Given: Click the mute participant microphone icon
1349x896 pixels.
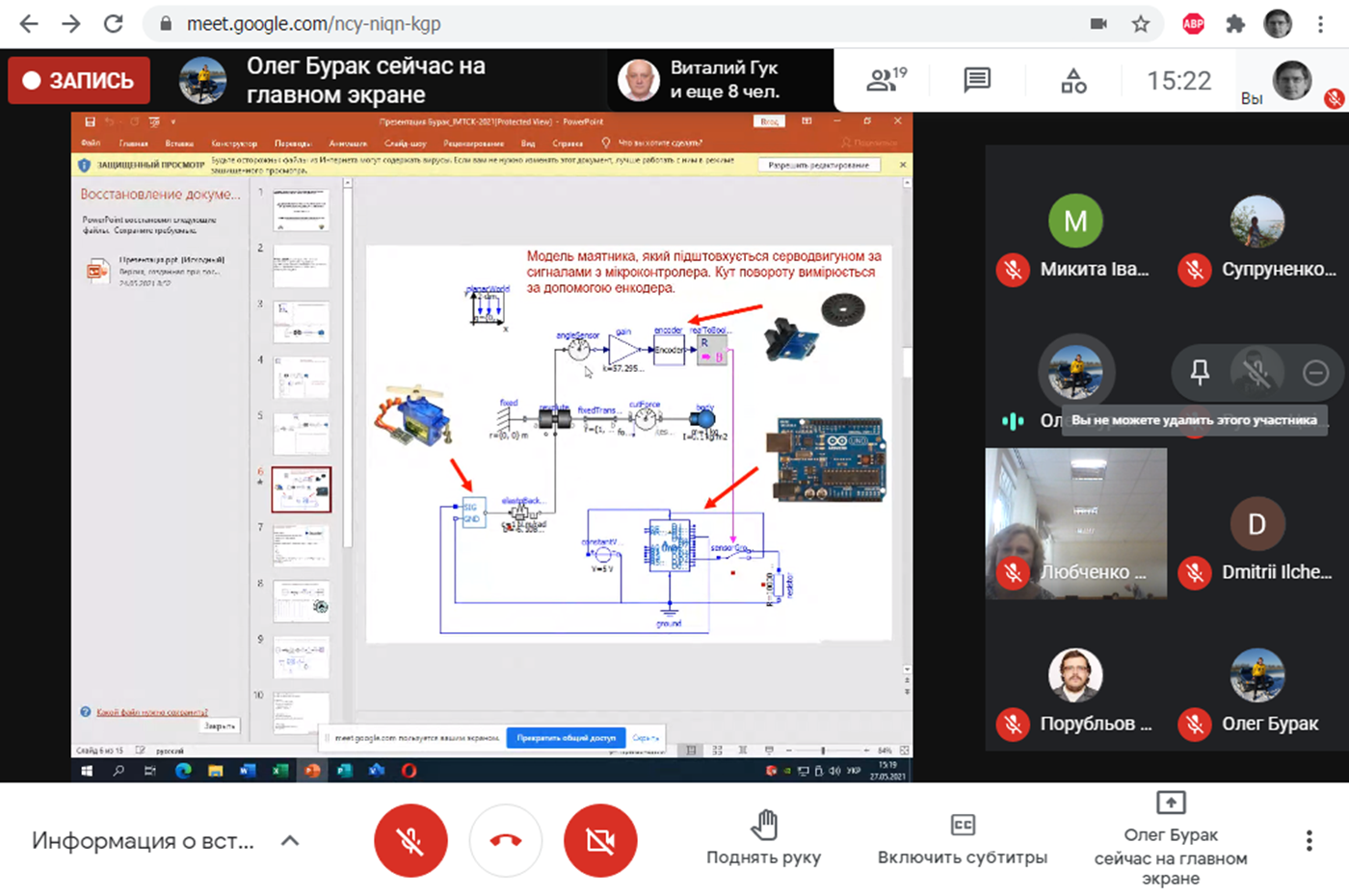Looking at the screenshot, I should (1256, 372).
